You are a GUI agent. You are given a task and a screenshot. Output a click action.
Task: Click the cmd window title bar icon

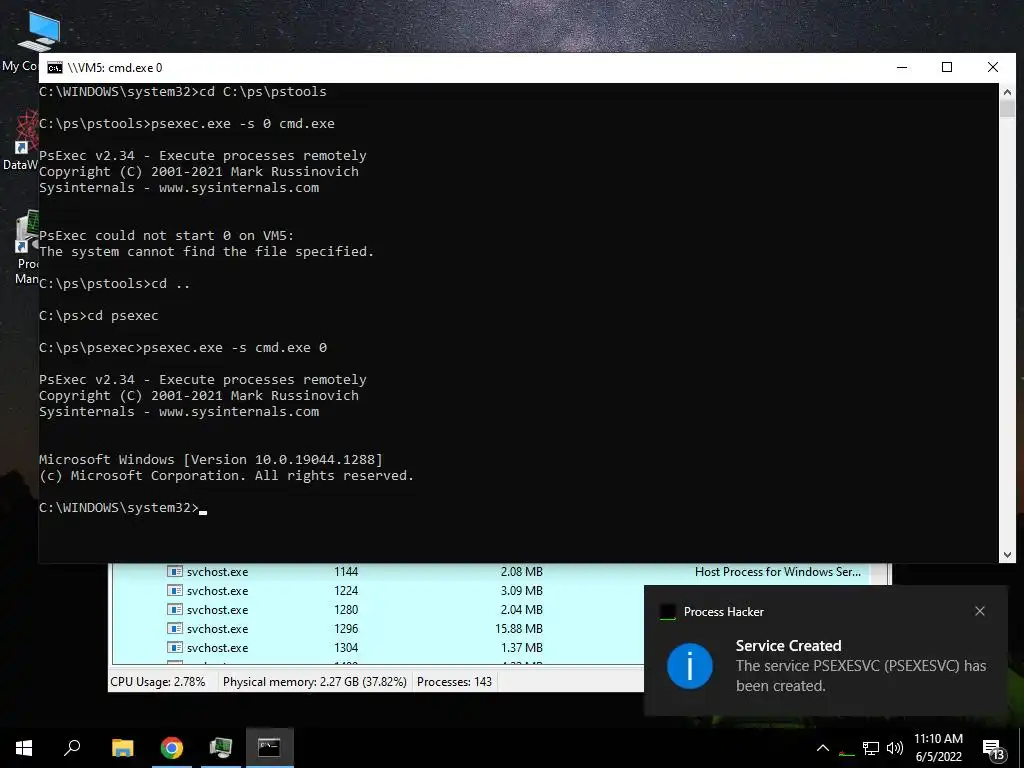click(x=55, y=68)
